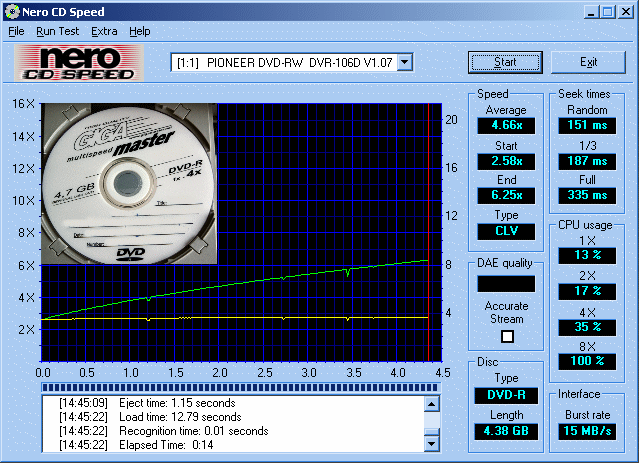Click the Exit button

588,62
